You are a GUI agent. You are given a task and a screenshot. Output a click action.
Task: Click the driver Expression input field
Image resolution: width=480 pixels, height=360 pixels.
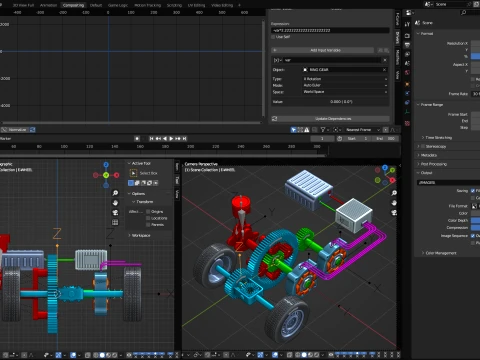click(330, 30)
